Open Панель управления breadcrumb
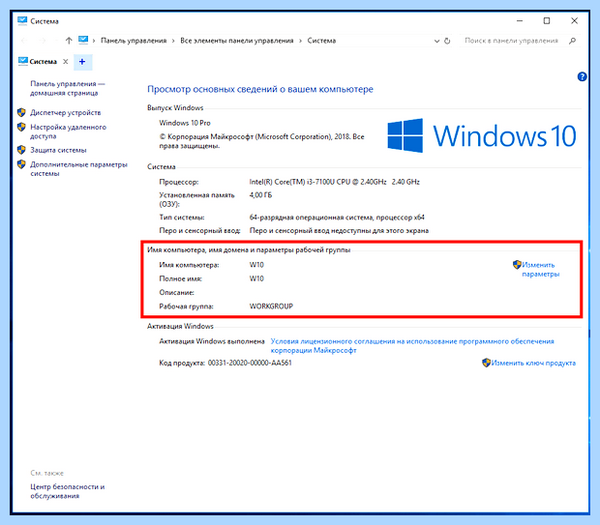The height and width of the screenshot is (525, 600). point(134,41)
